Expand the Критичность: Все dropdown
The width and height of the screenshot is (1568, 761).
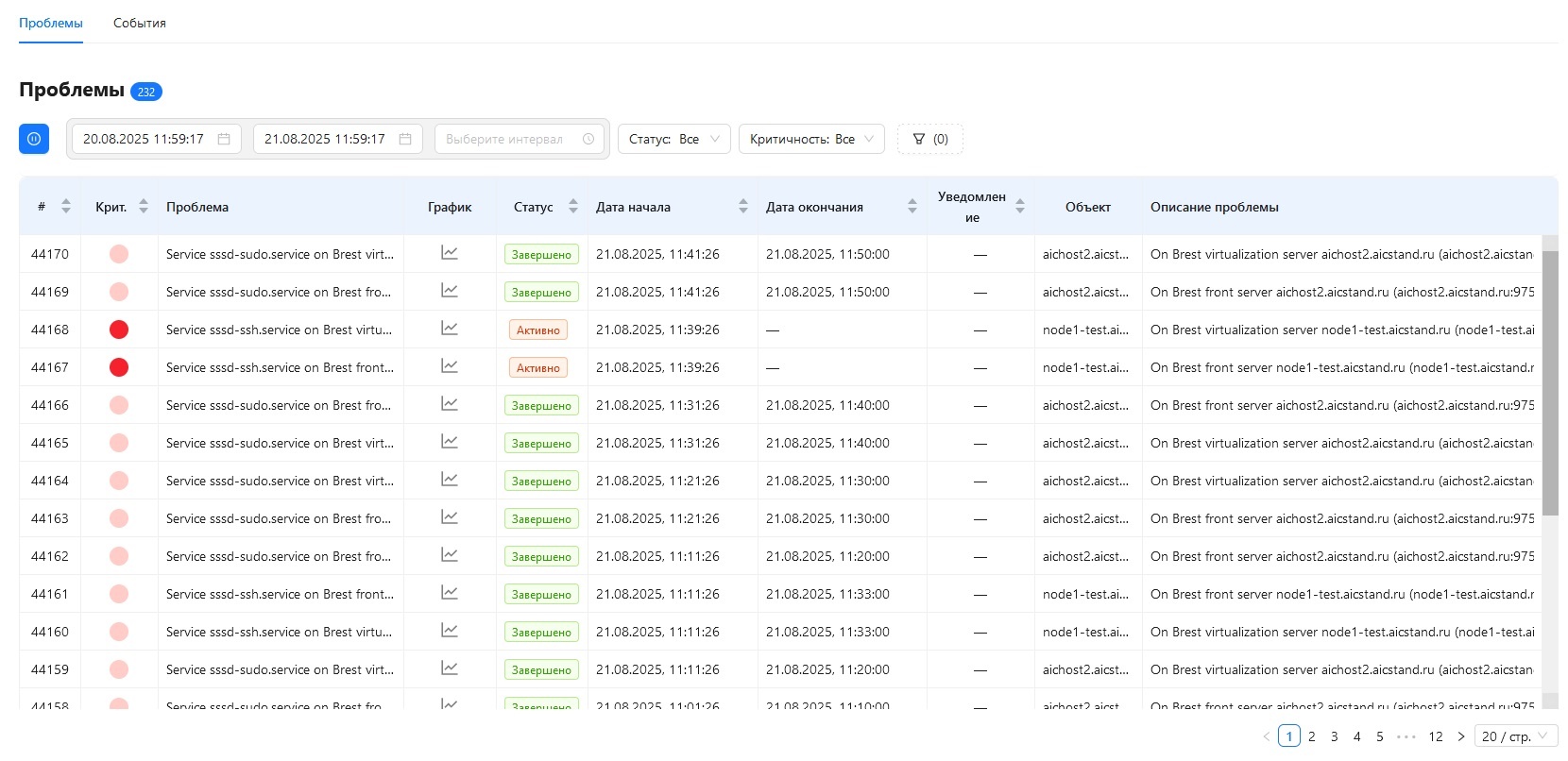pos(812,139)
